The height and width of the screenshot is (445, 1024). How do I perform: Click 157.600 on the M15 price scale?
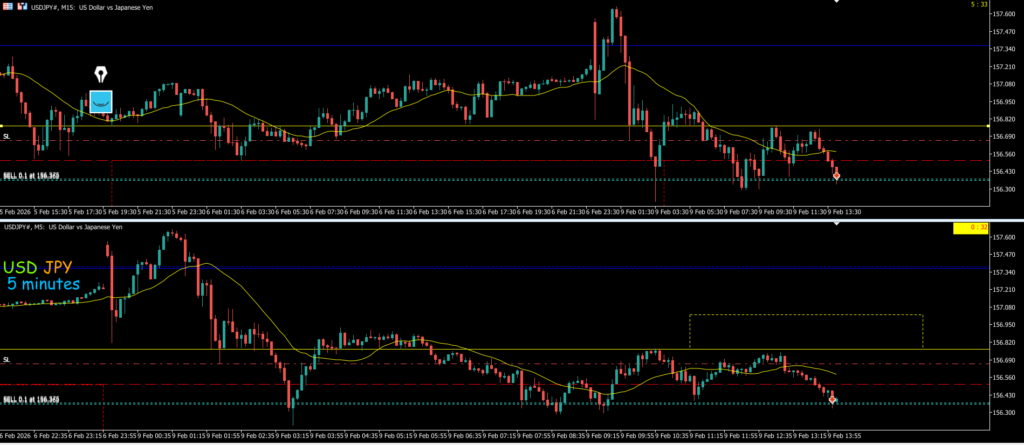(x=1003, y=14)
